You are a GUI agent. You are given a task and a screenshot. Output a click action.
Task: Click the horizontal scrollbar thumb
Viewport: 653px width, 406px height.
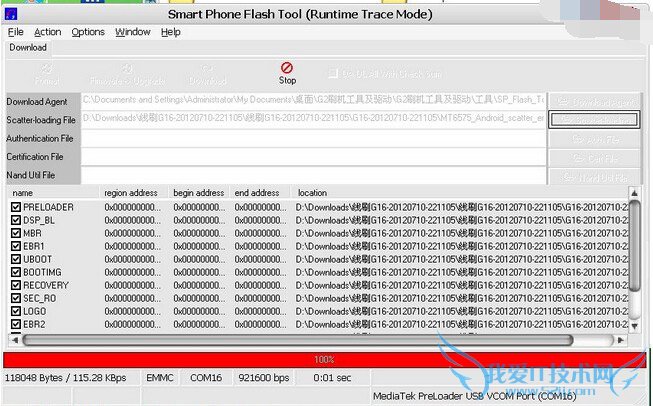coord(298,340)
